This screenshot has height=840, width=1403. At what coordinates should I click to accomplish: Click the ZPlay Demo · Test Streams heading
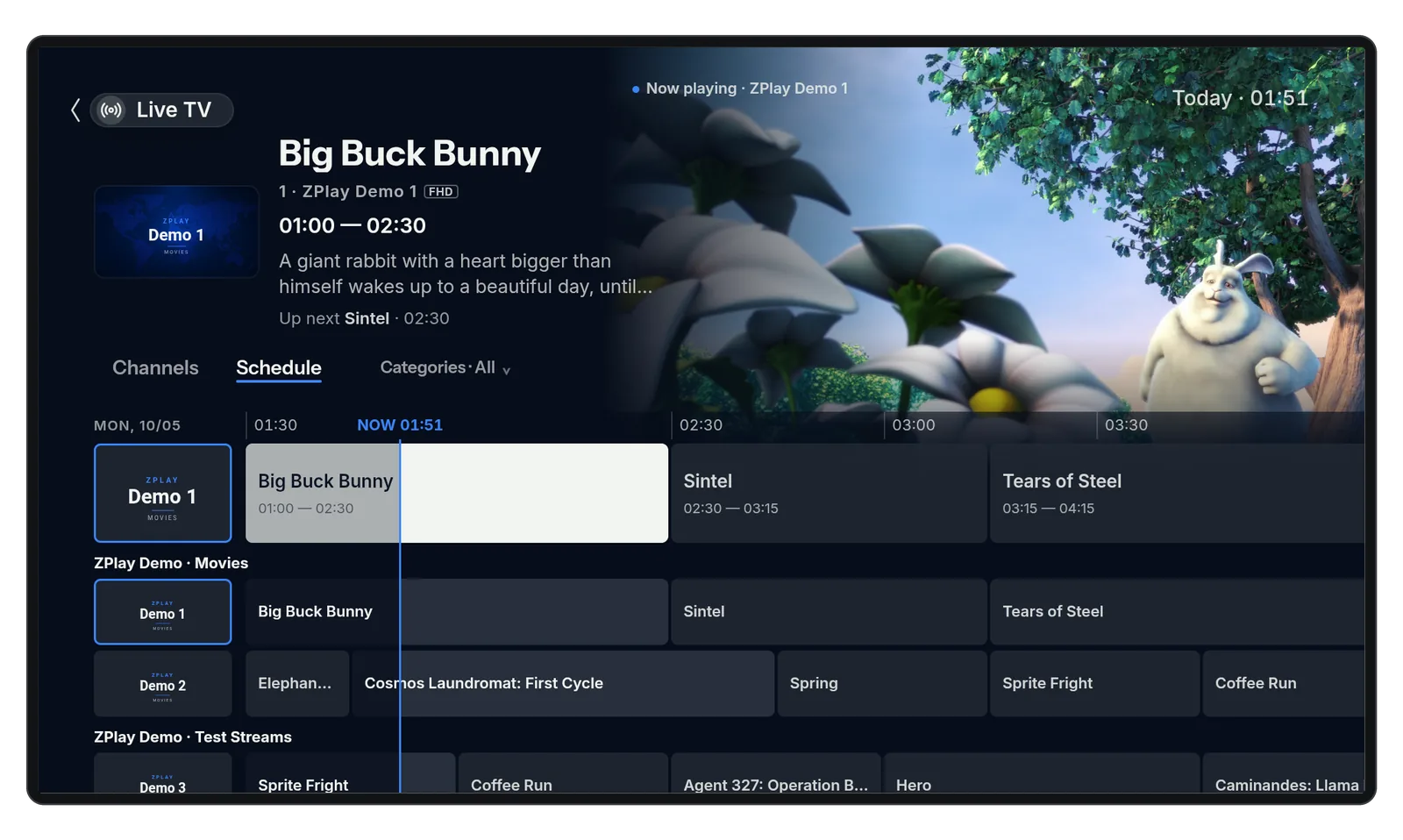pyautogui.click(x=193, y=737)
